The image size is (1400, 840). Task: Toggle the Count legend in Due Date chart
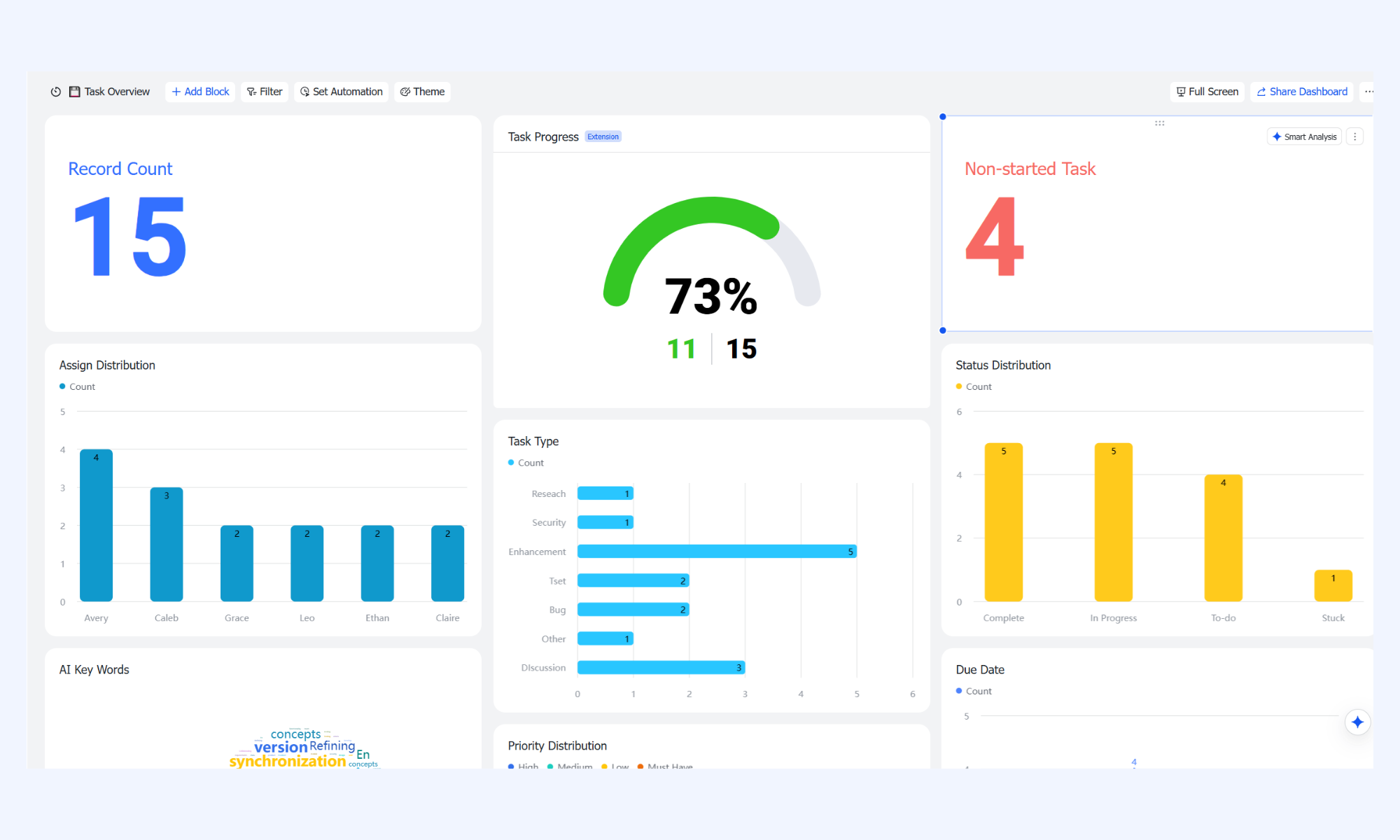click(974, 691)
